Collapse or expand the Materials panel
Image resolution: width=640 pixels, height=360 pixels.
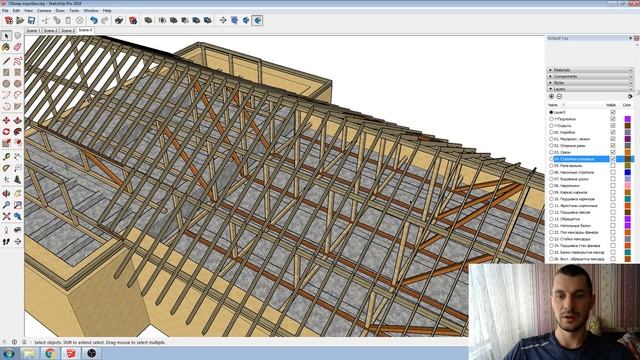tap(590, 70)
